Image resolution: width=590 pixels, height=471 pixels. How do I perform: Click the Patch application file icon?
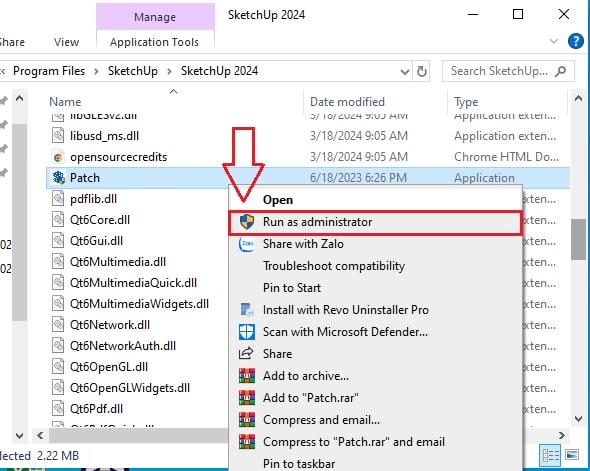59,178
